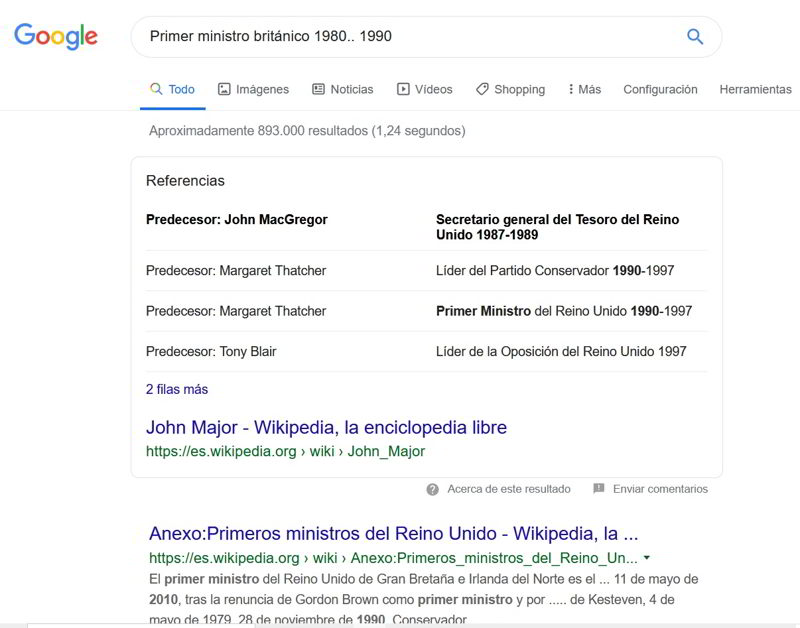Open the Configuración menu
This screenshot has width=800, height=628.
tap(660, 89)
